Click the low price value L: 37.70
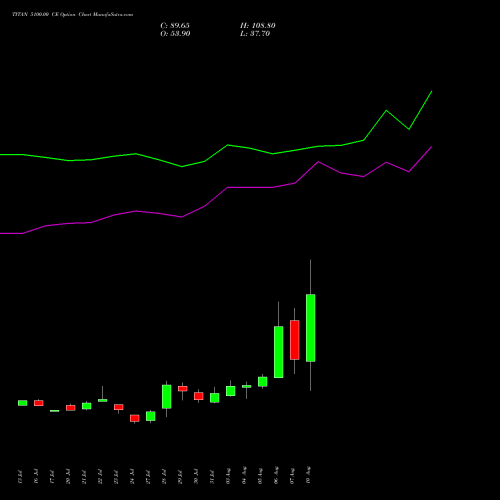500x500 pixels. tap(255, 34)
